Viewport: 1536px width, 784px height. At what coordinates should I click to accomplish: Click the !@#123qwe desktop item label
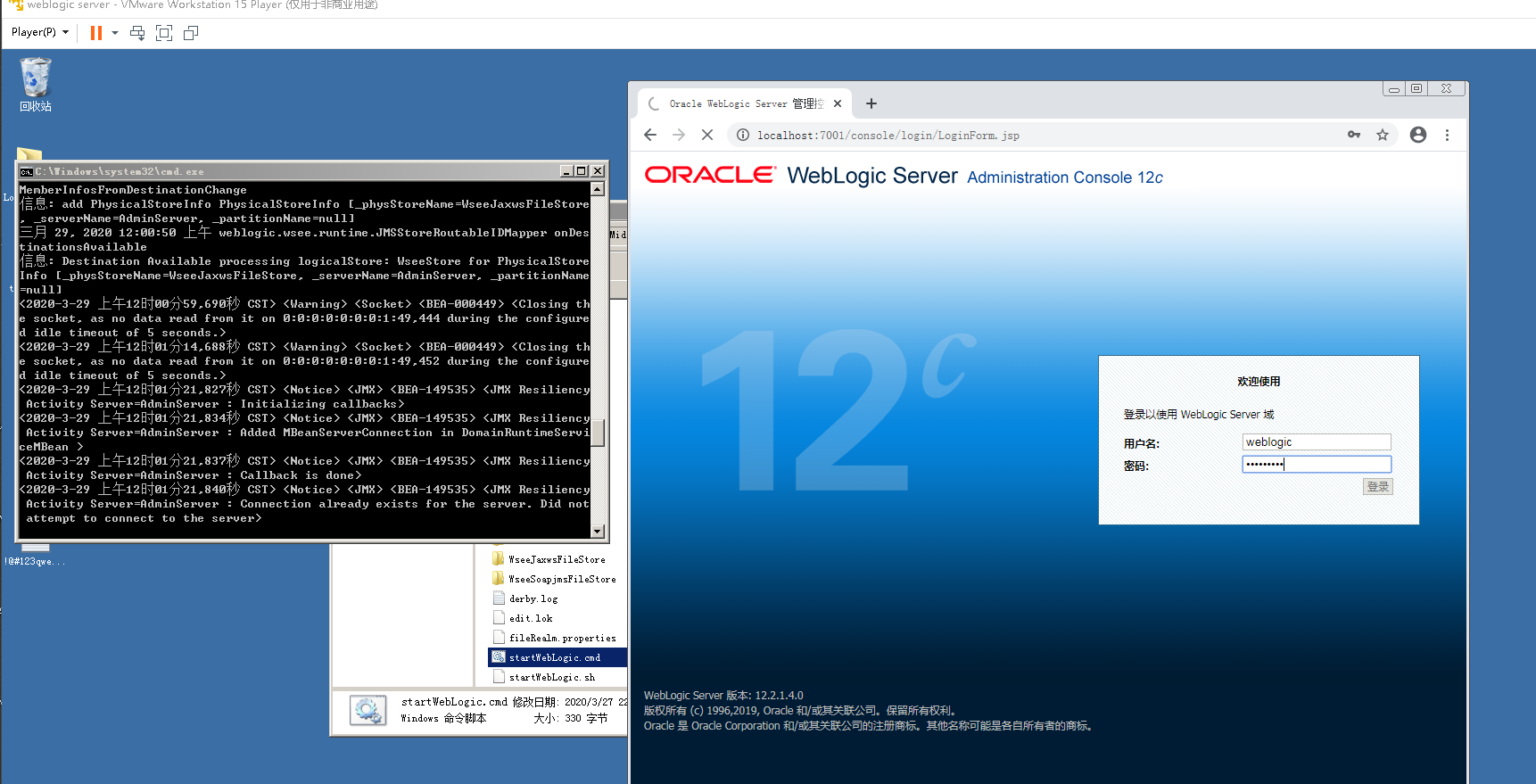pos(35,562)
